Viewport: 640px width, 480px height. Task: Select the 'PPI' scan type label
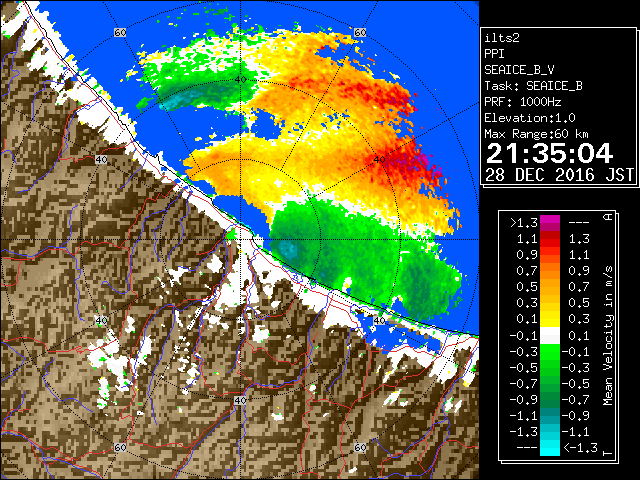point(494,54)
